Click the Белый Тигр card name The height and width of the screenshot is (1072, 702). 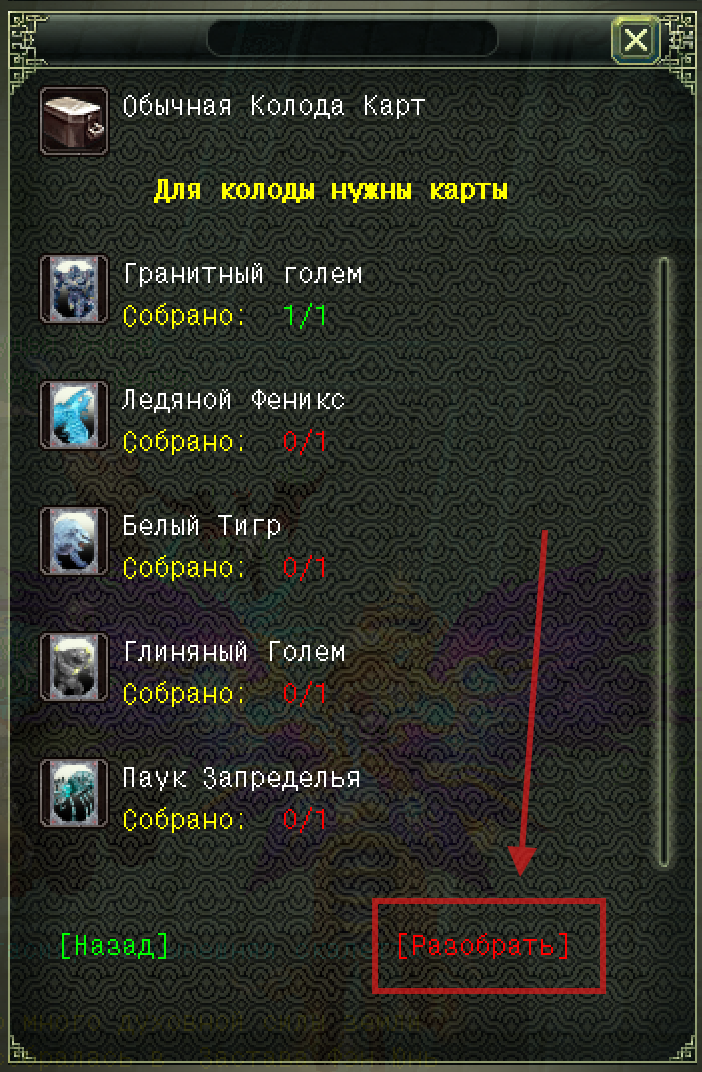pyautogui.click(x=202, y=526)
